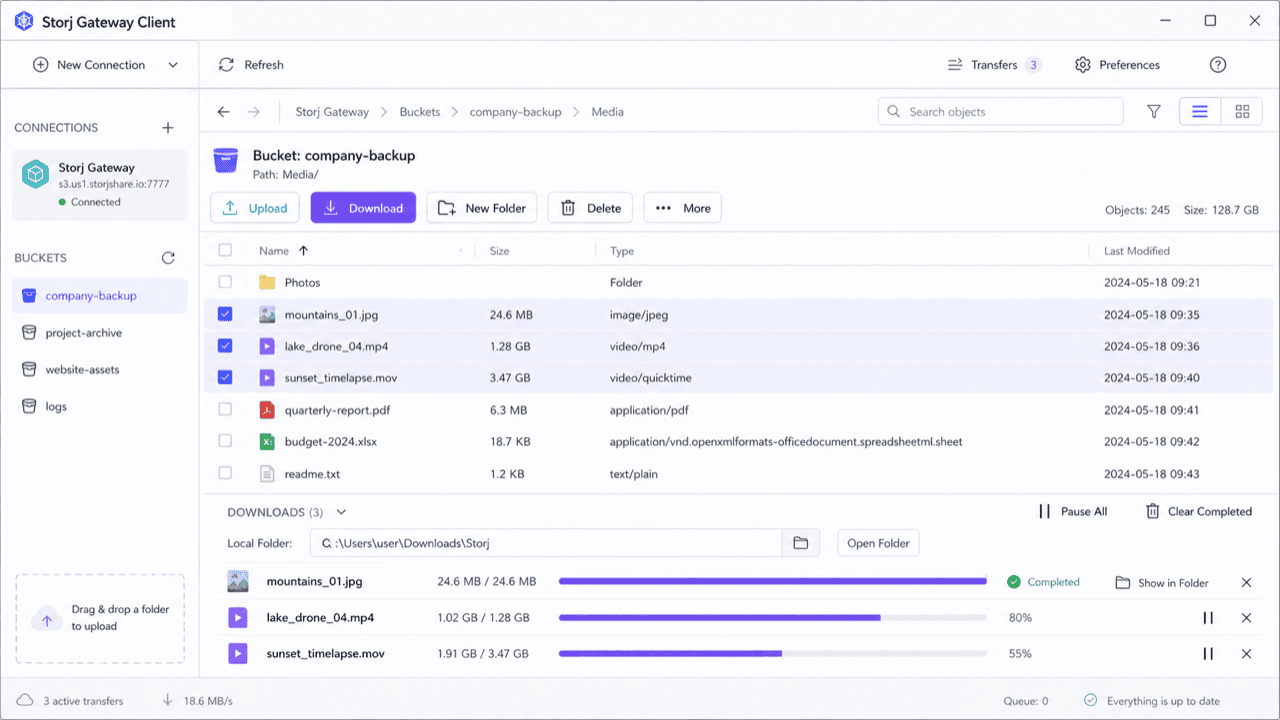Pause the lake_drone_04.mp4 download
This screenshot has width=1280, height=720.
pyautogui.click(x=1208, y=618)
